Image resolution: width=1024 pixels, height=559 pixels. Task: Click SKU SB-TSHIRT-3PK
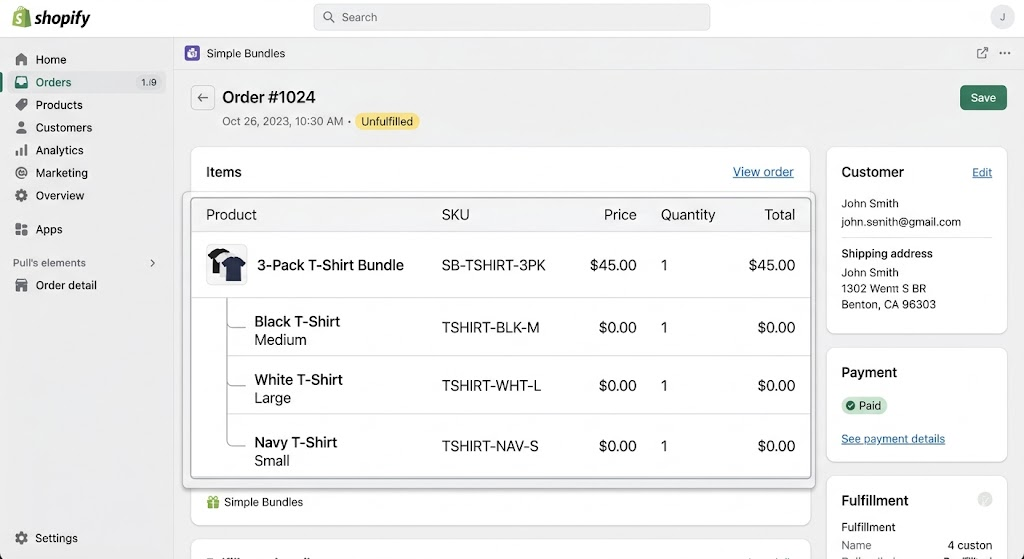(x=493, y=265)
